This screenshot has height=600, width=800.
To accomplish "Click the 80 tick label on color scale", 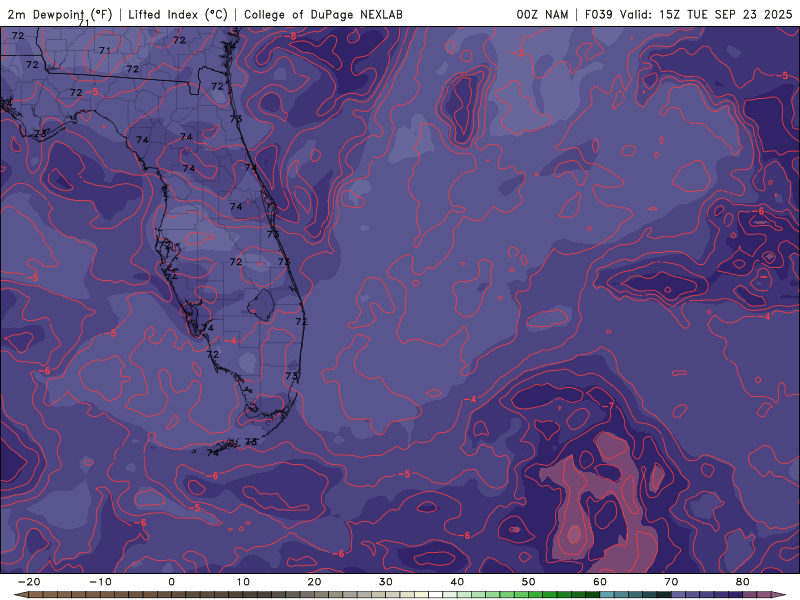I will pyautogui.click(x=743, y=582).
